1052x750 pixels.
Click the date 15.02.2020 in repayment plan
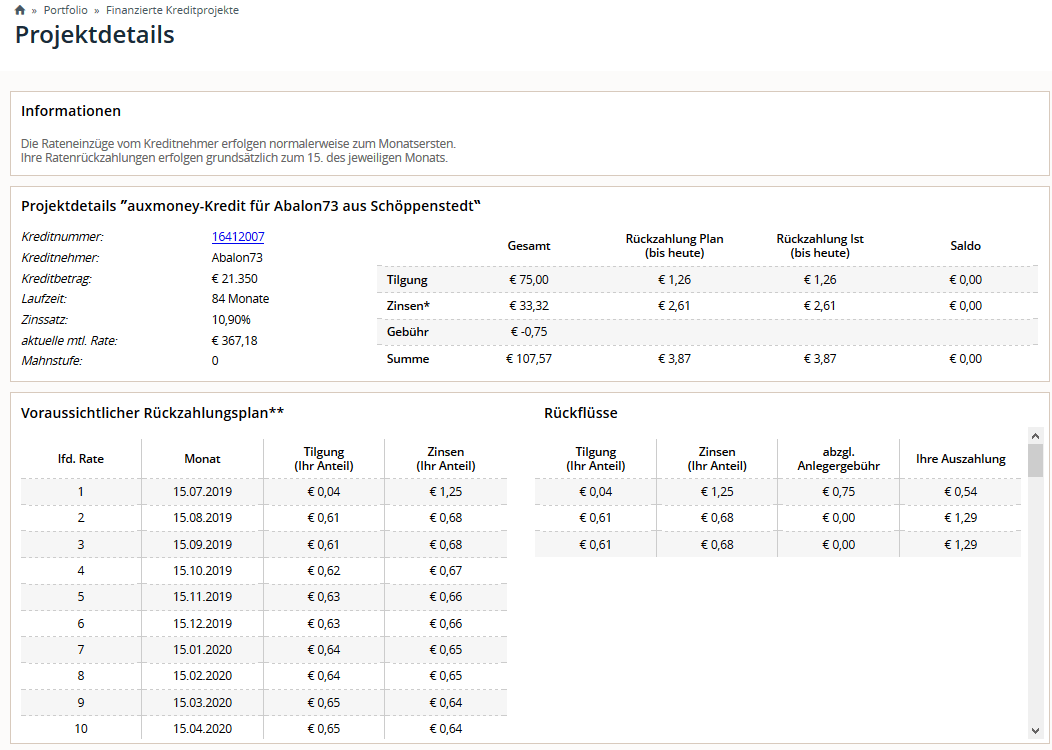[203, 676]
